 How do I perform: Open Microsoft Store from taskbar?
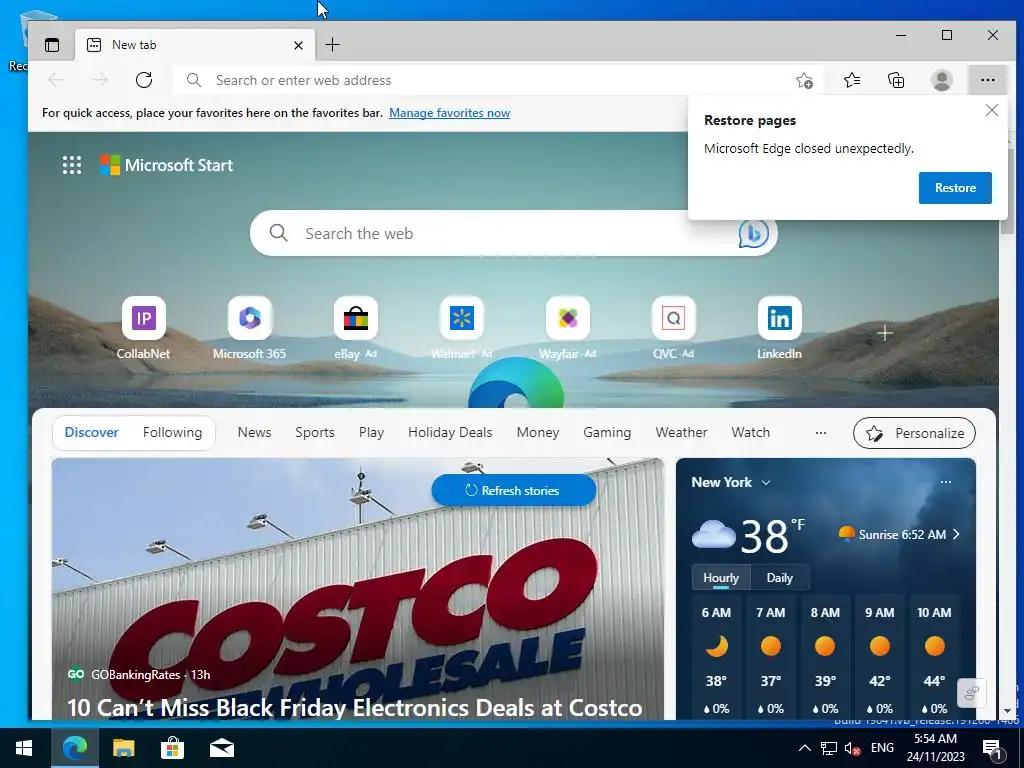coord(172,748)
